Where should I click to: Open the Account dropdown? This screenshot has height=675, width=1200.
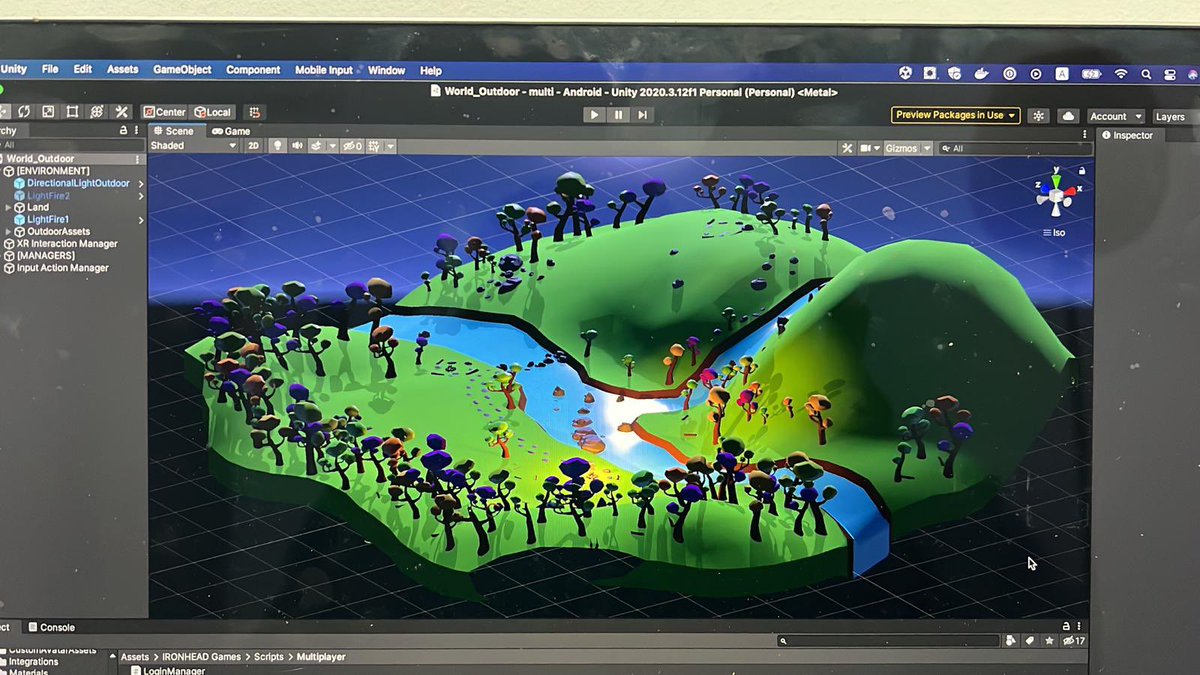coord(1116,116)
